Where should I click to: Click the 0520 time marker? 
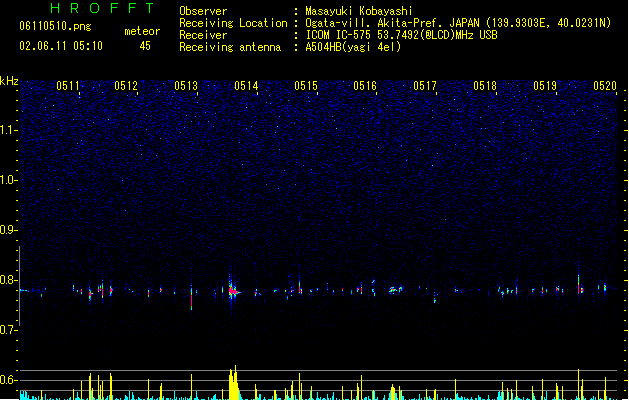(605, 86)
